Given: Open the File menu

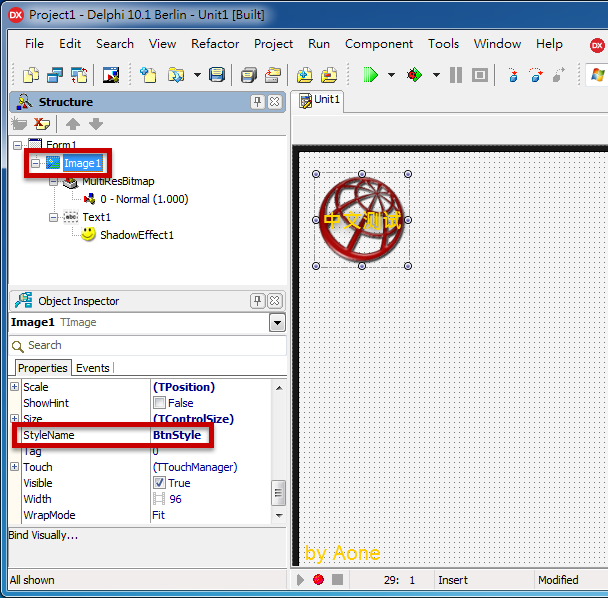Looking at the screenshot, I should pos(34,44).
